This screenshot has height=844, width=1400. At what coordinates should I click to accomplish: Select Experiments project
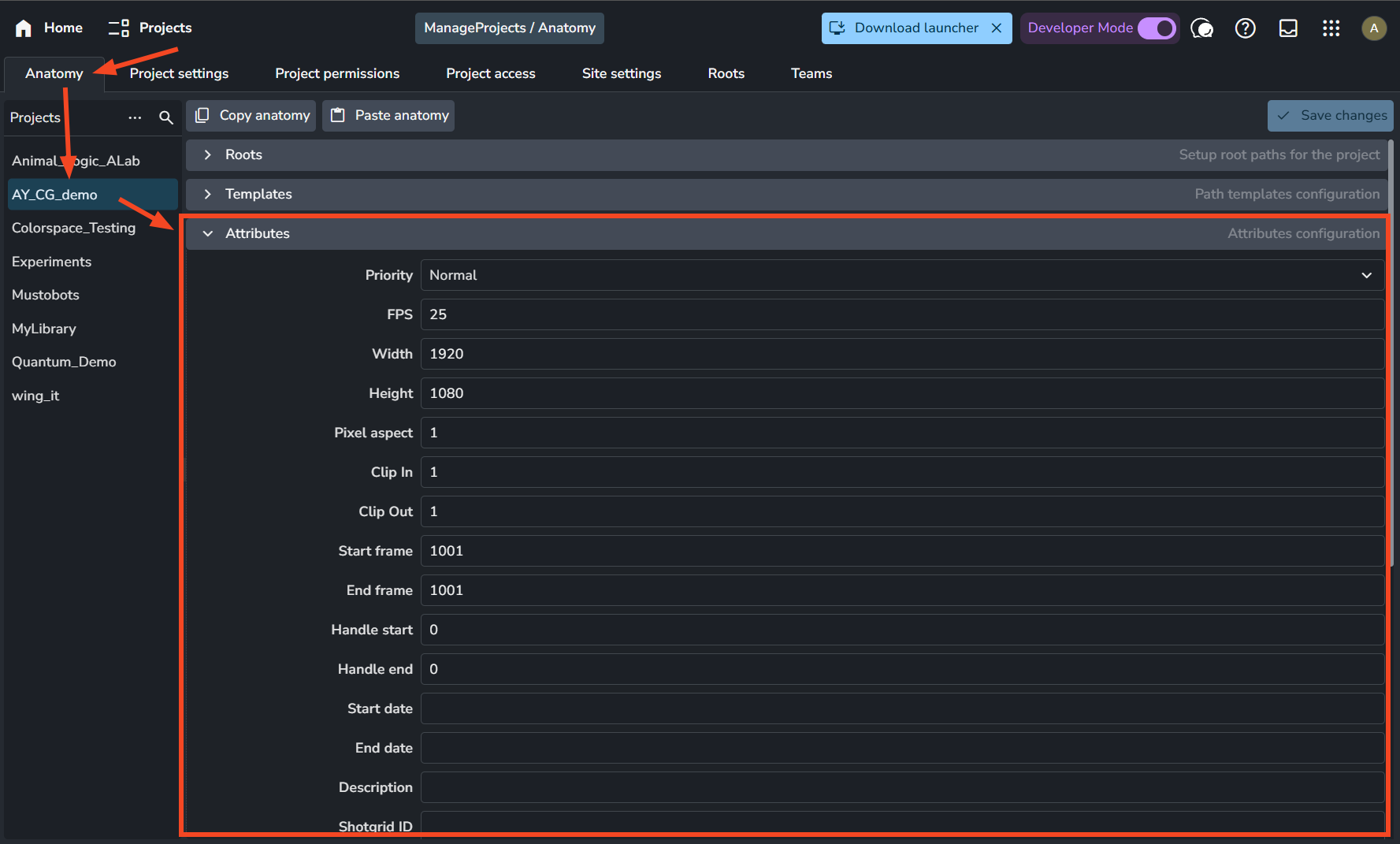92,262
